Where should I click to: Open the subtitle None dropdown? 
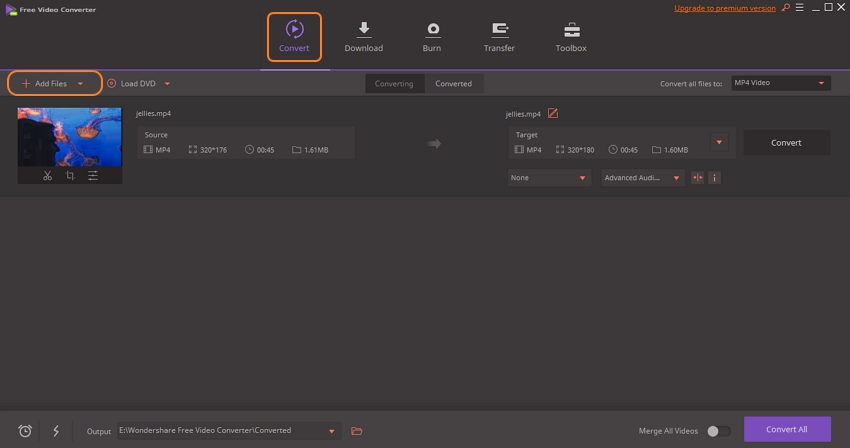pos(549,178)
